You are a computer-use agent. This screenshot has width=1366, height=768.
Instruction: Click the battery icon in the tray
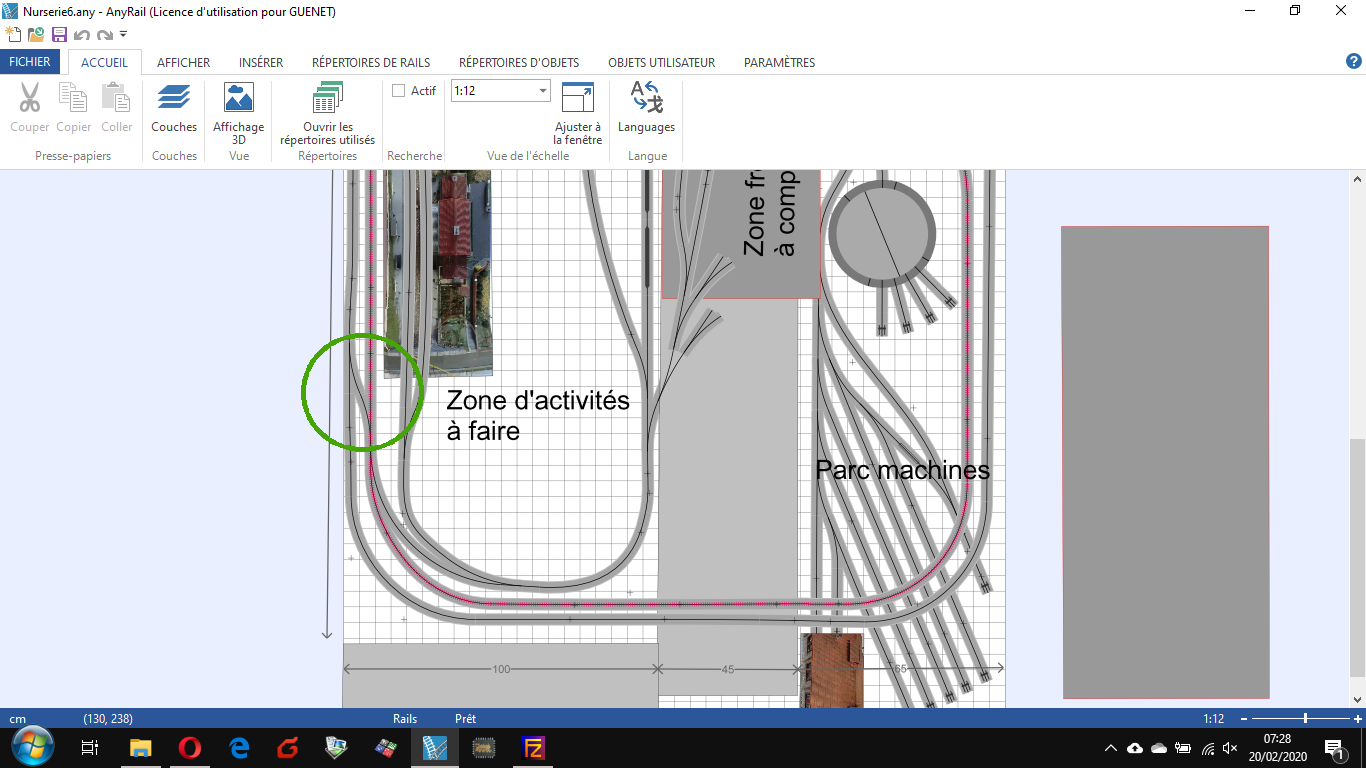[x=1183, y=748]
